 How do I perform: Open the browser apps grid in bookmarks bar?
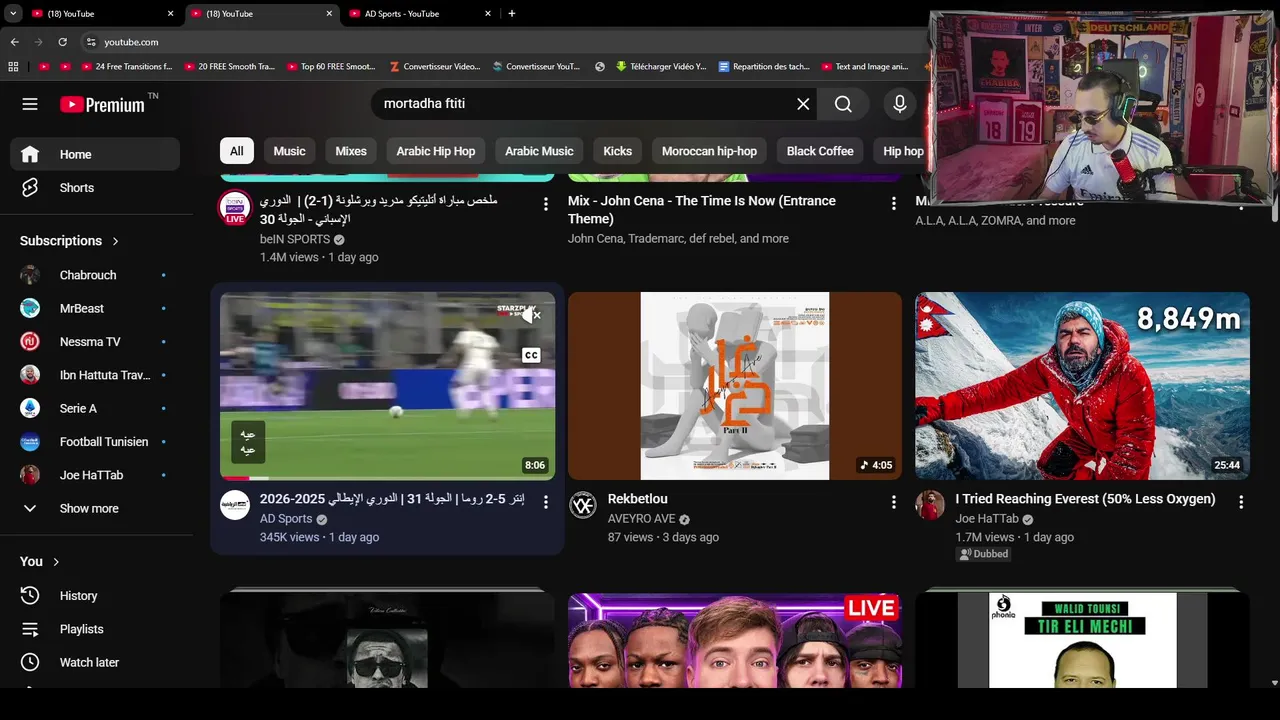tap(13, 67)
